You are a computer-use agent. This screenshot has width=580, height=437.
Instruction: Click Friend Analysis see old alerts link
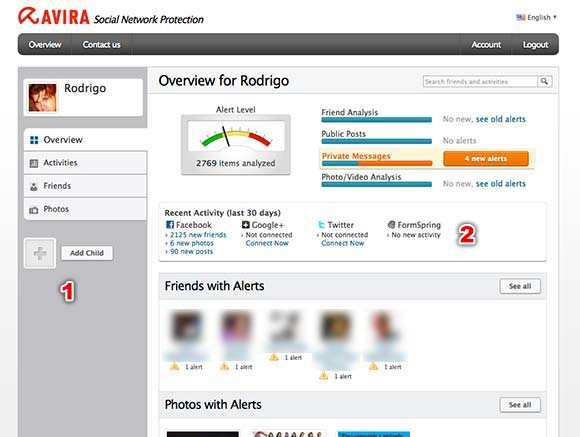point(500,119)
